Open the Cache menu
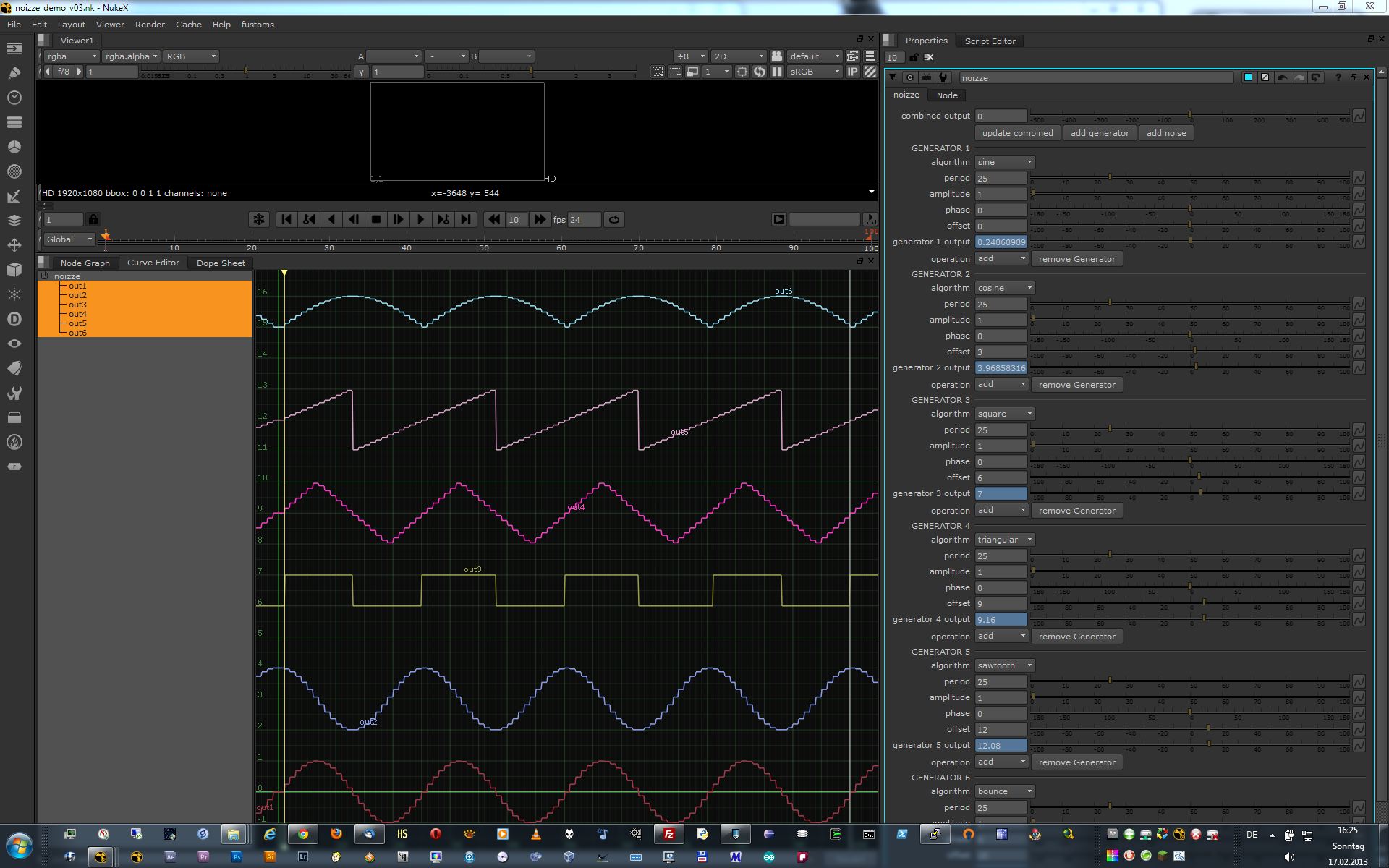The width and height of the screenshot is (1389, 868). coord(189,25)
